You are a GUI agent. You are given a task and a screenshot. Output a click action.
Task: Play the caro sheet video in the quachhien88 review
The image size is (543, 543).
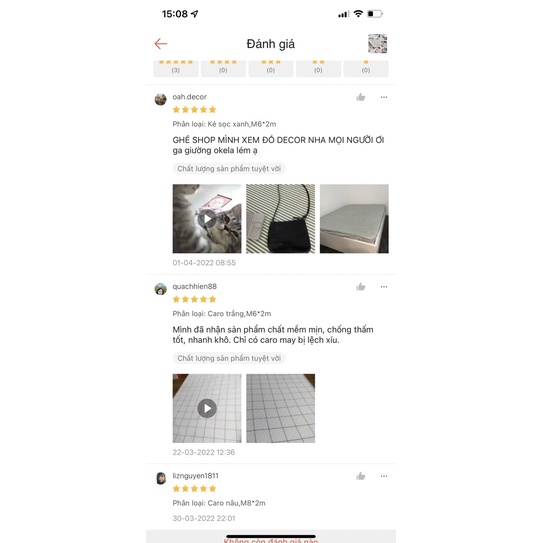[x=207, y=408]
